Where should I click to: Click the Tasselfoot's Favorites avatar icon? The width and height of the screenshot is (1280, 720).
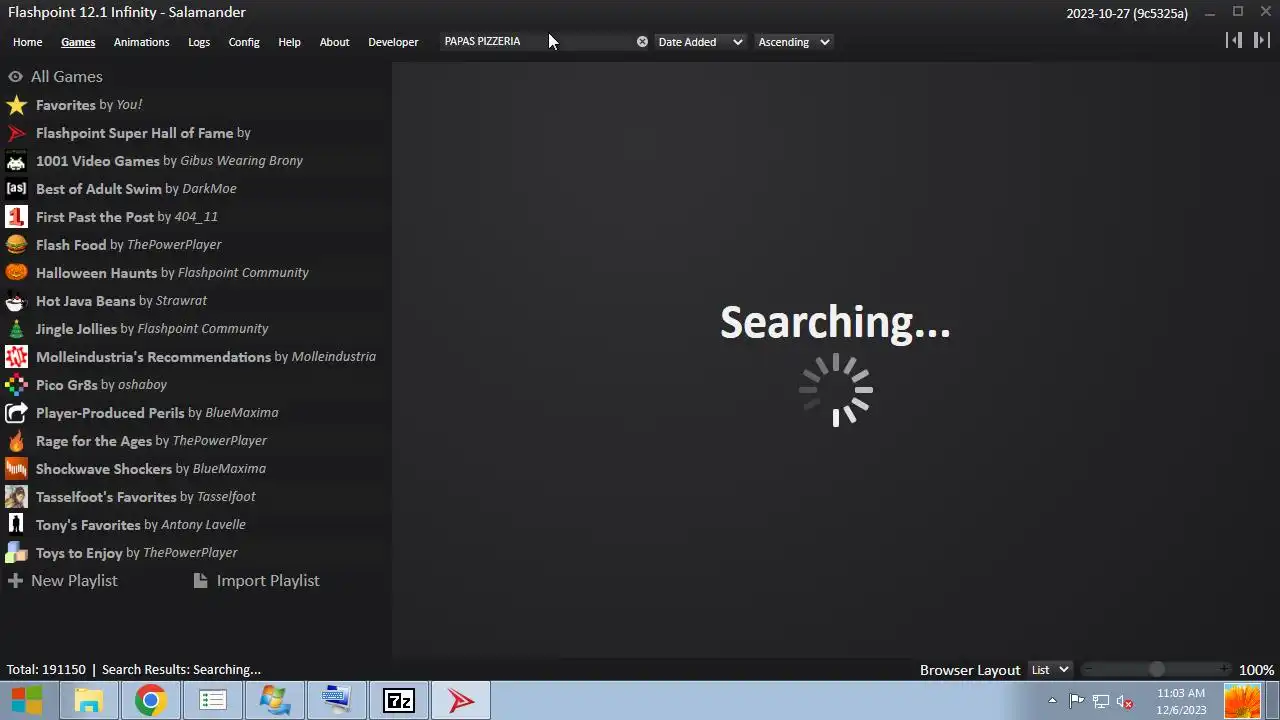coord(16,497)
